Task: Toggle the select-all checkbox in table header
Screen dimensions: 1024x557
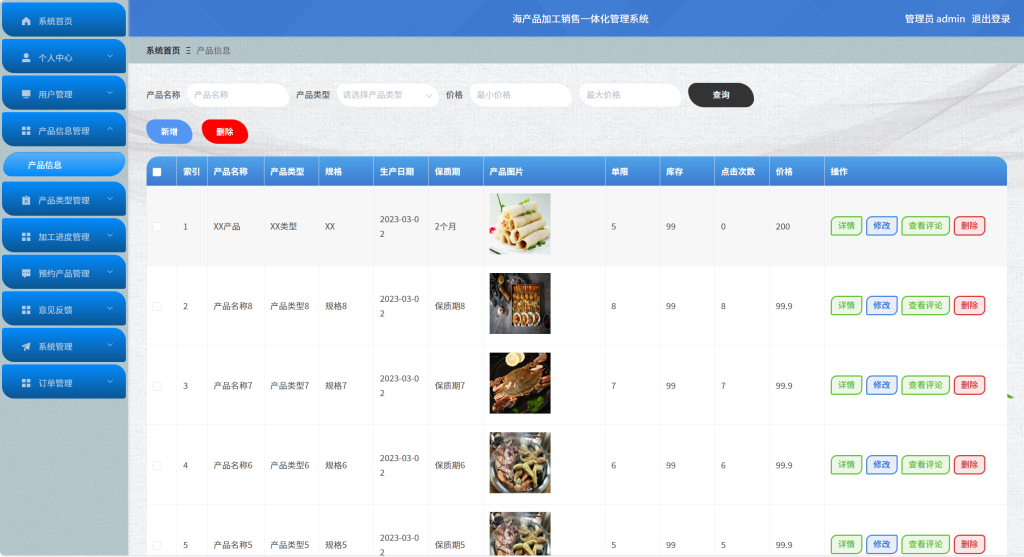Action: (x=157, y=172)
